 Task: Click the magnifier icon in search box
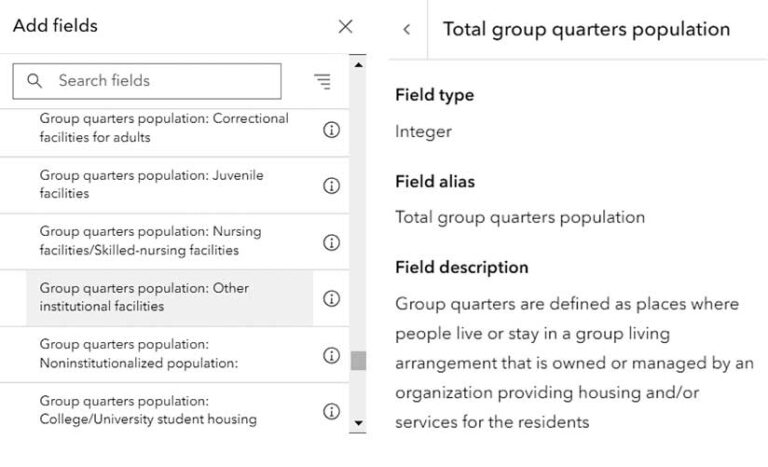35,81
